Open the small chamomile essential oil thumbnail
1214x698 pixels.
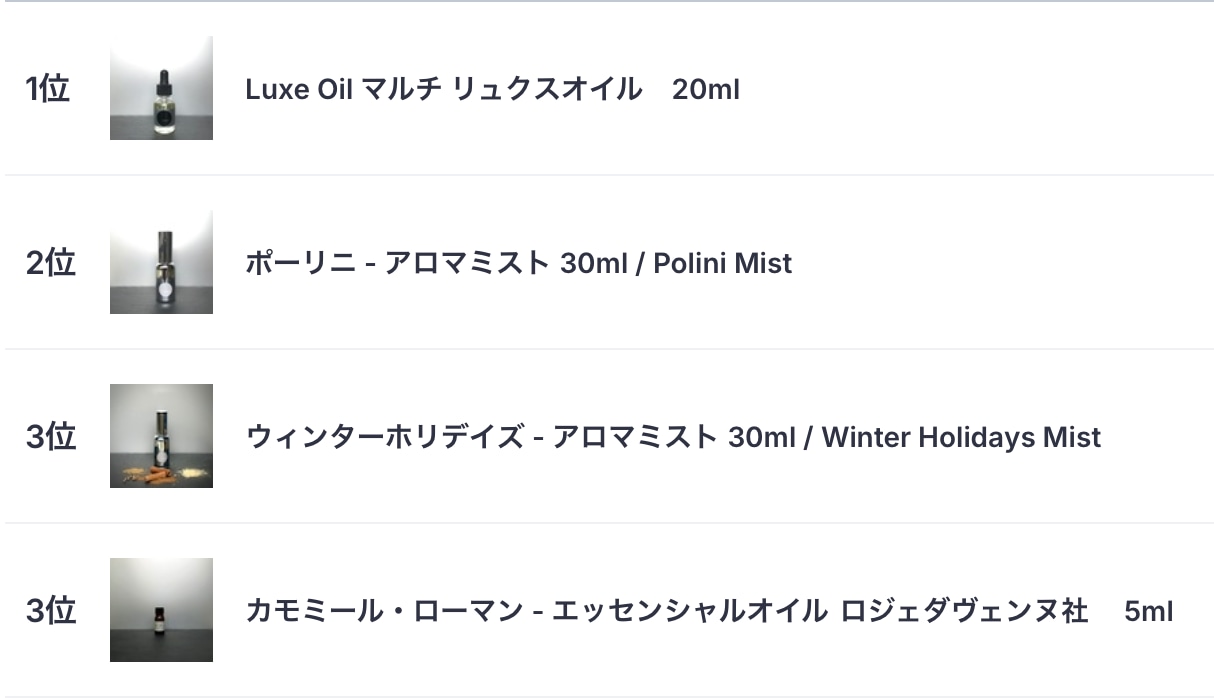coord(161,610)
